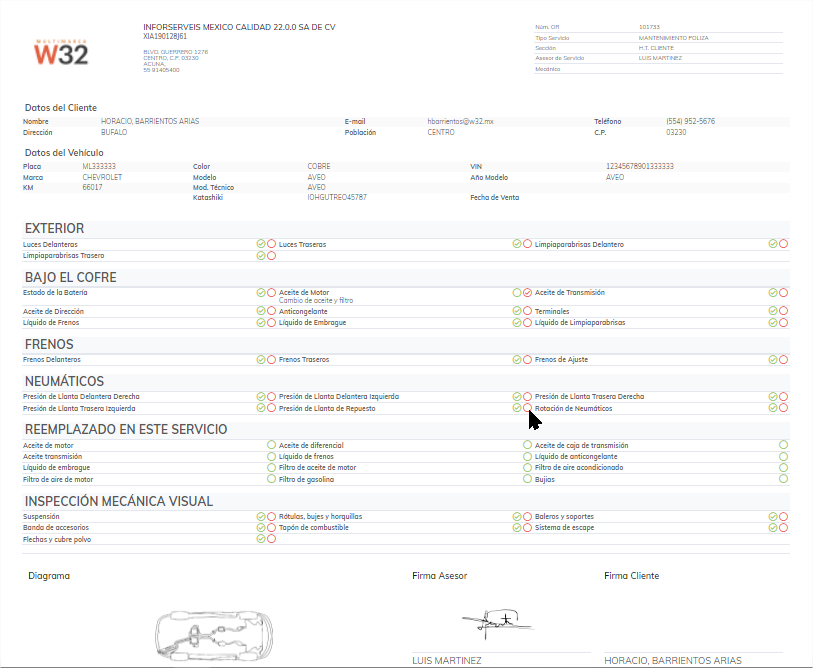Select green check next to Anticongelante
The width and height of the screenshot is (813, 668).
517,311
